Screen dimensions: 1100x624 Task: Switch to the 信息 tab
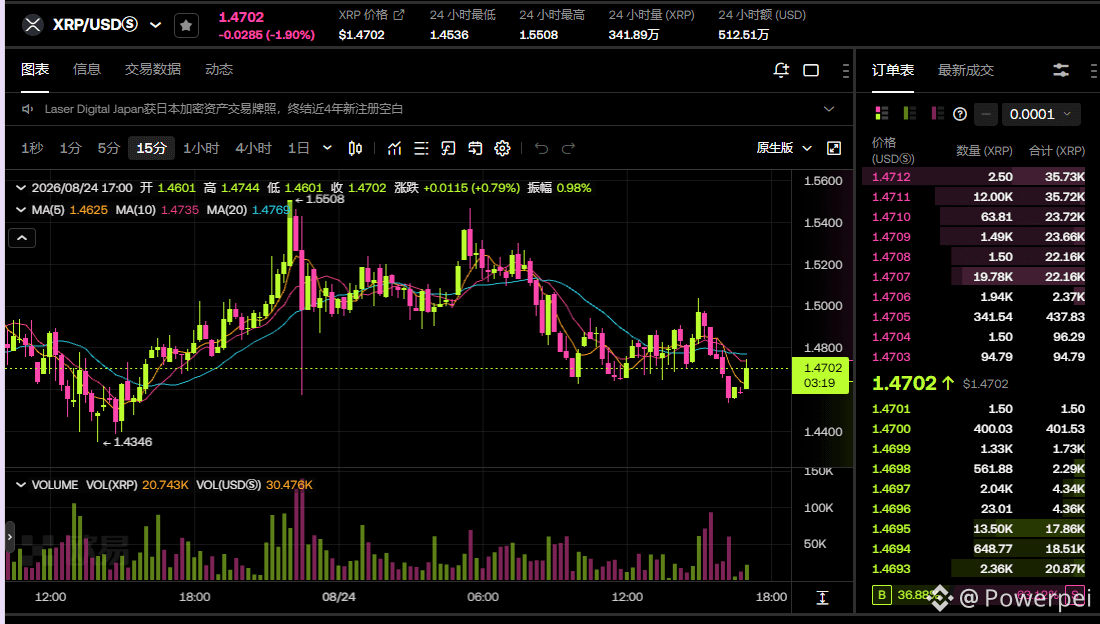coord(87,69)
